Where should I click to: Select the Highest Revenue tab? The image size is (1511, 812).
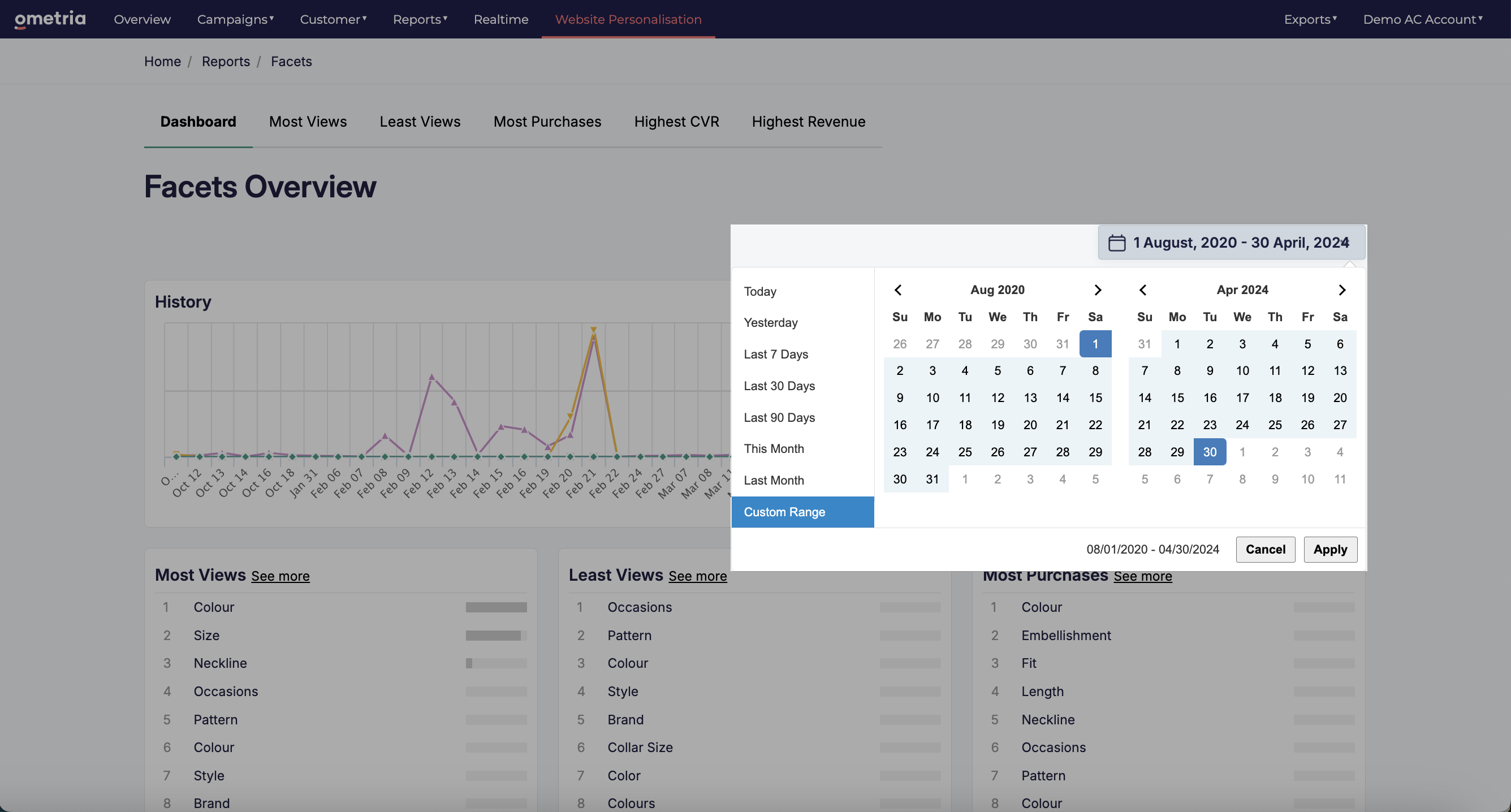click(x=808, y=122)
